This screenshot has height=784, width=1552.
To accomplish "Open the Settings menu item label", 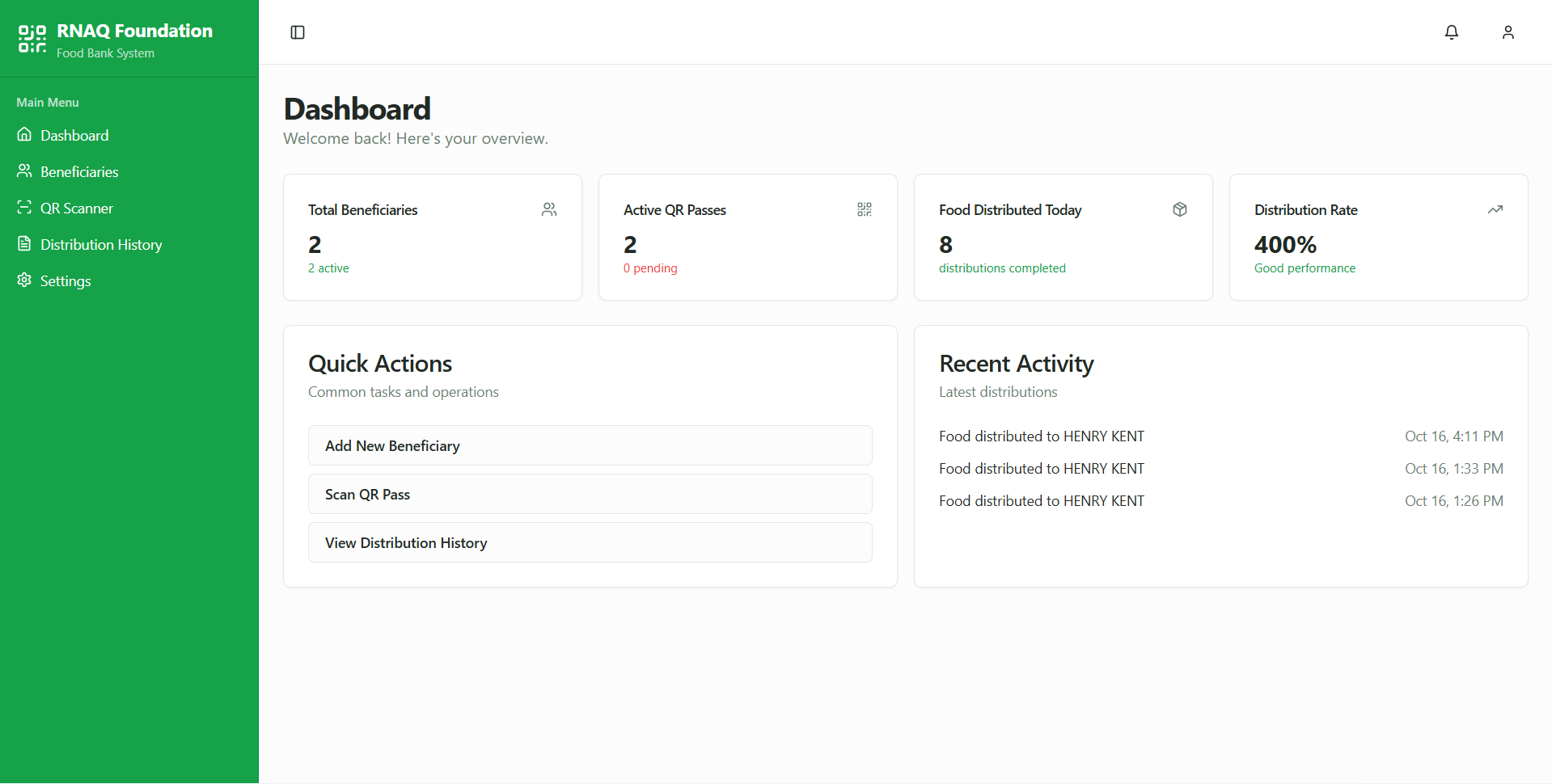I will [x=66, y=281].
